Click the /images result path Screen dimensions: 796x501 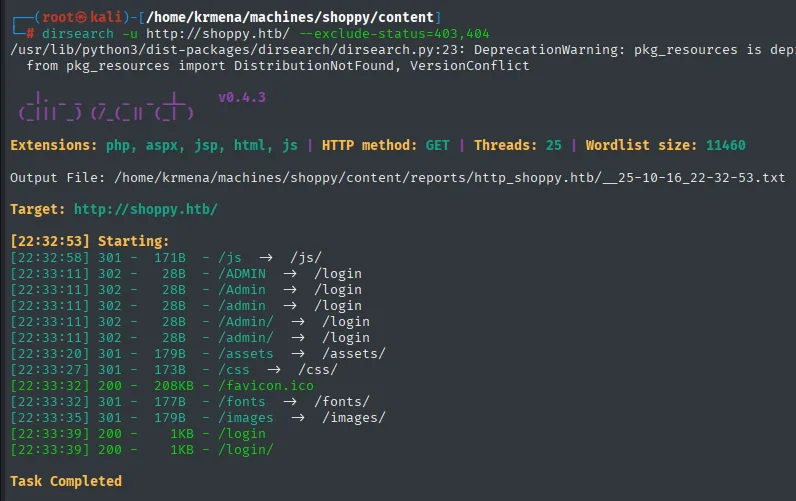point(246,418)
